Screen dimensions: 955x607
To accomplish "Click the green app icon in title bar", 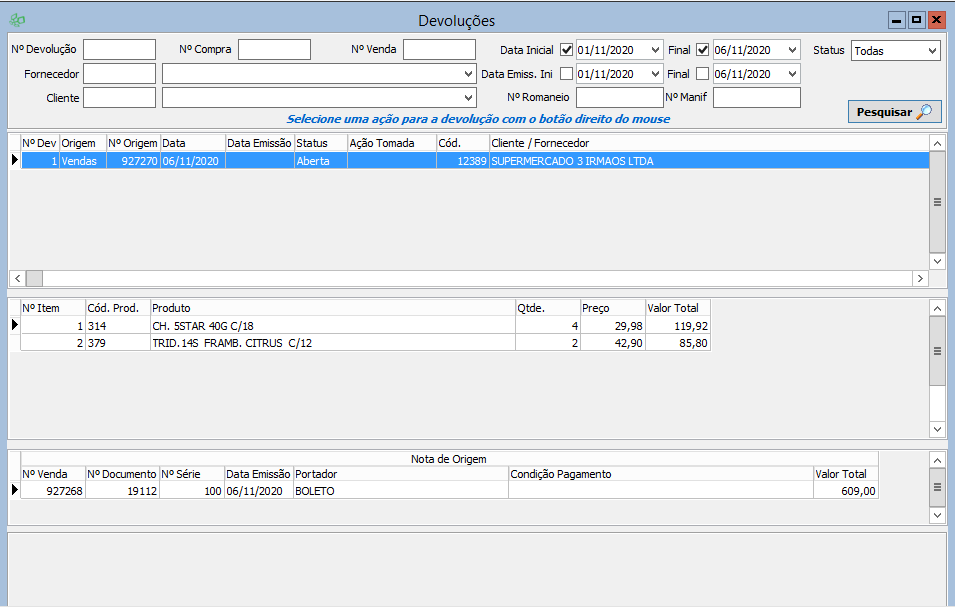I will 17,20.
